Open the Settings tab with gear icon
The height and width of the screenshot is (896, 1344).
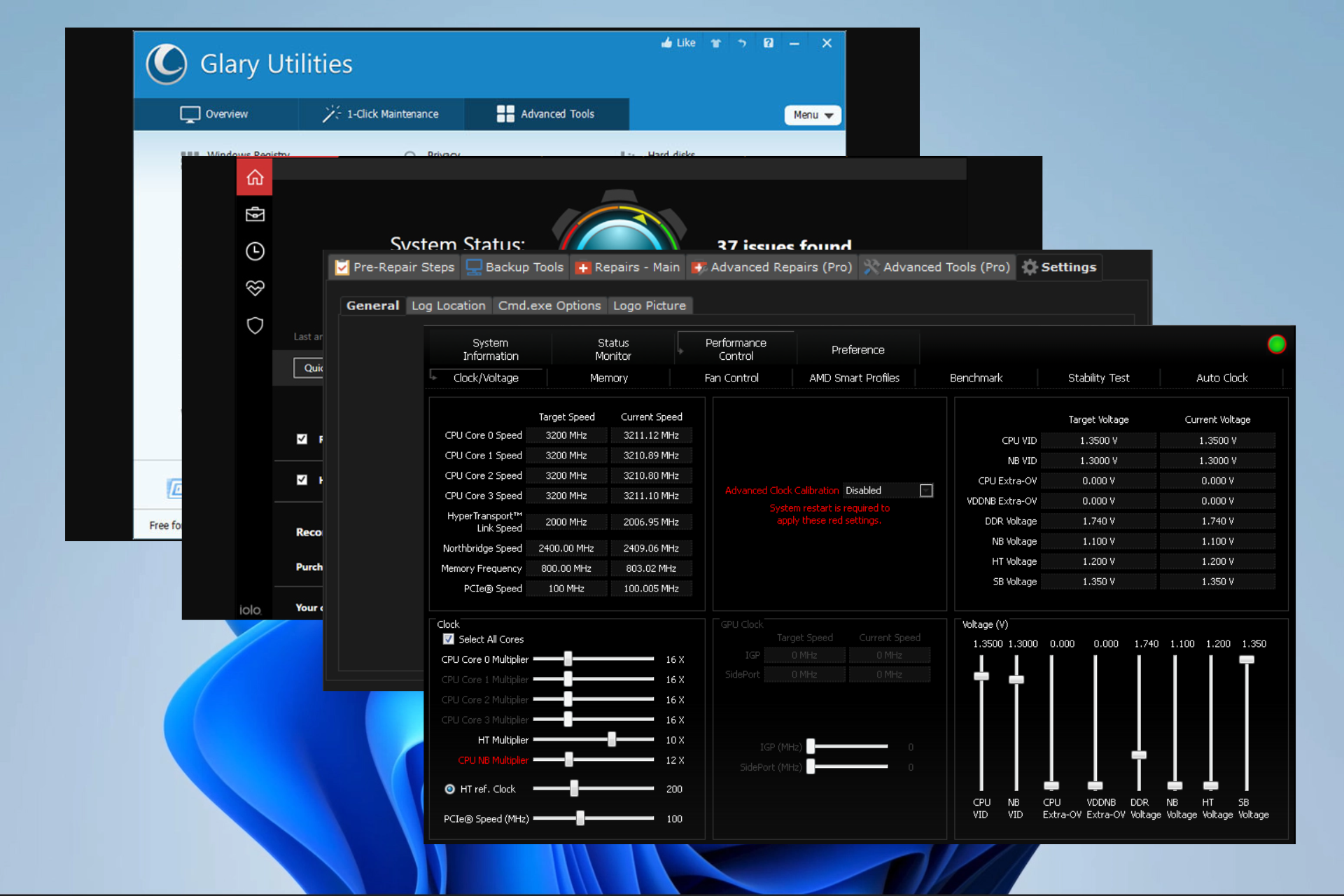pyautogui.click(x=1059, y=267)
